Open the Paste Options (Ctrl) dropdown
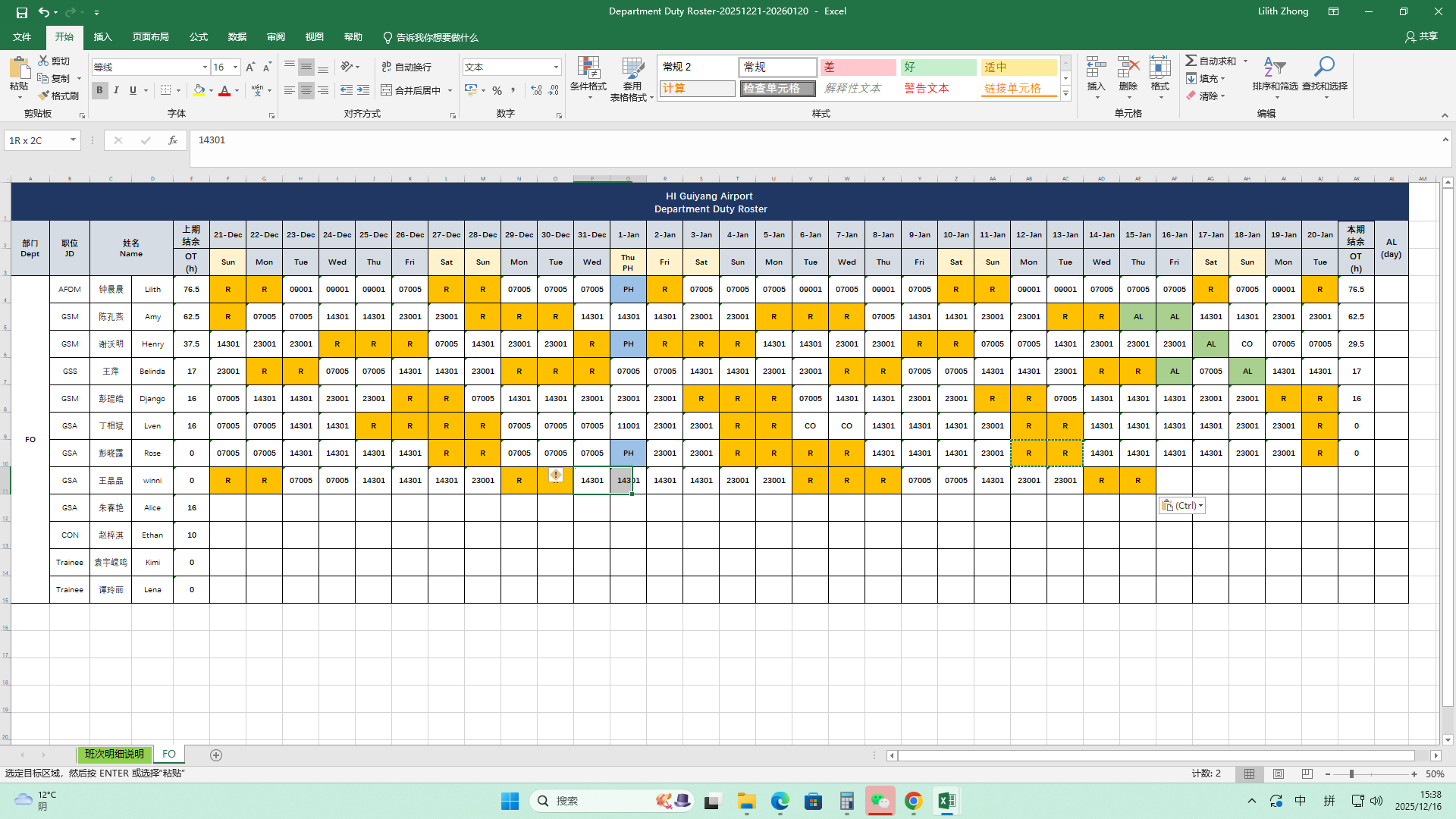The width and height of the screenshot is (1456, 819). tap(1181, 506)
